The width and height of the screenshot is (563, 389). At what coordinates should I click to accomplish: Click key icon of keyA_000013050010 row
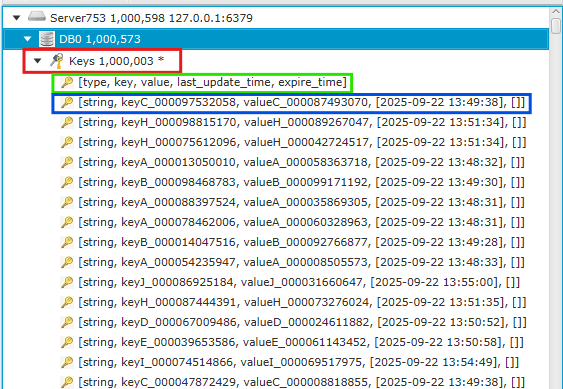[x=67, y=162]
